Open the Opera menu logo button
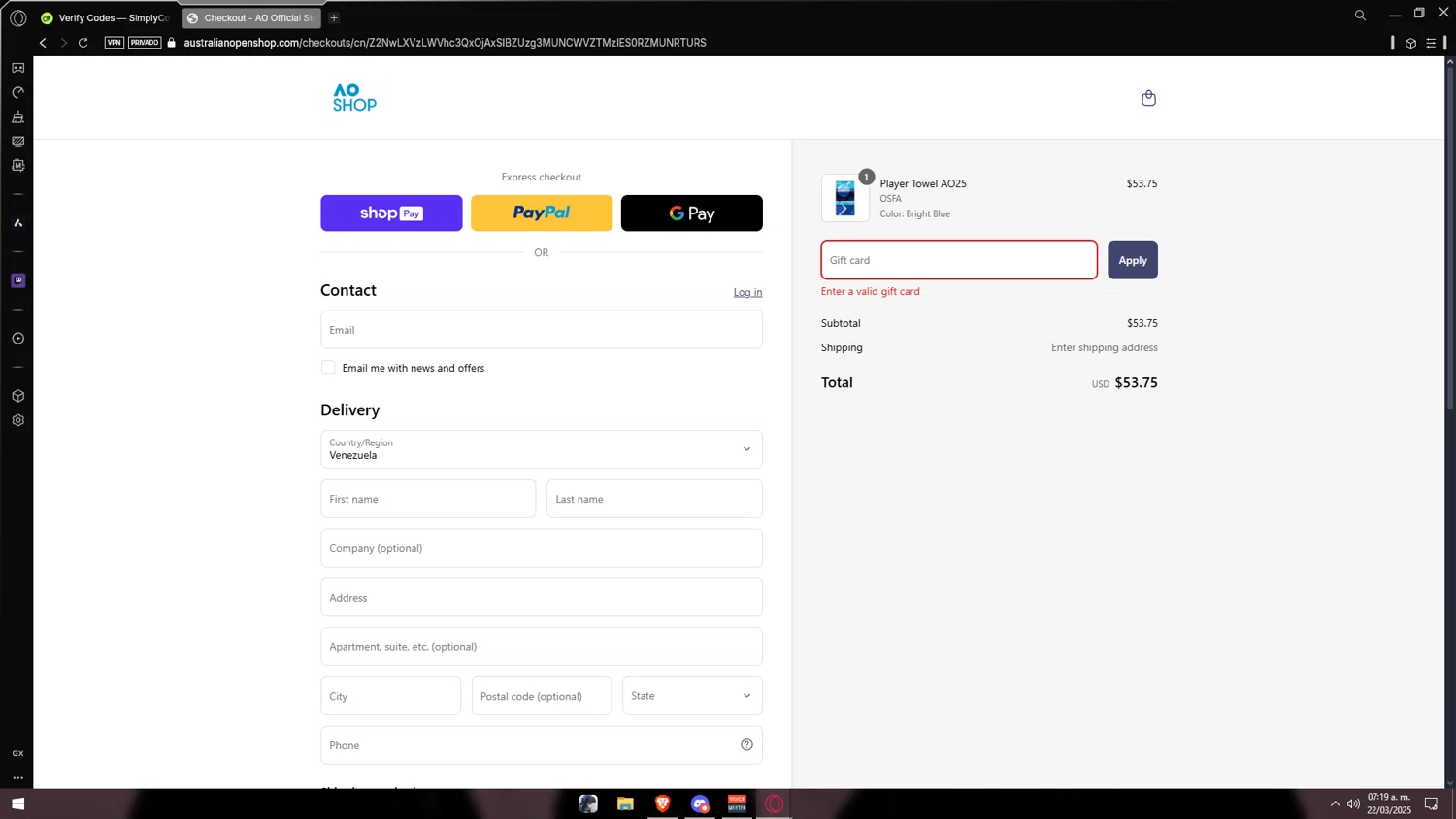Image resolution: width=1456 pixels, height=819 pixels. coord(17,17)
